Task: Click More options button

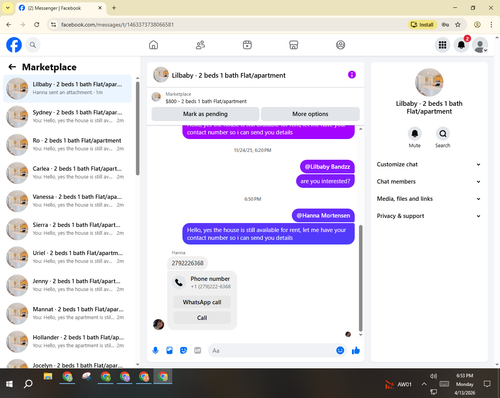Action: (x=310, y=114)
